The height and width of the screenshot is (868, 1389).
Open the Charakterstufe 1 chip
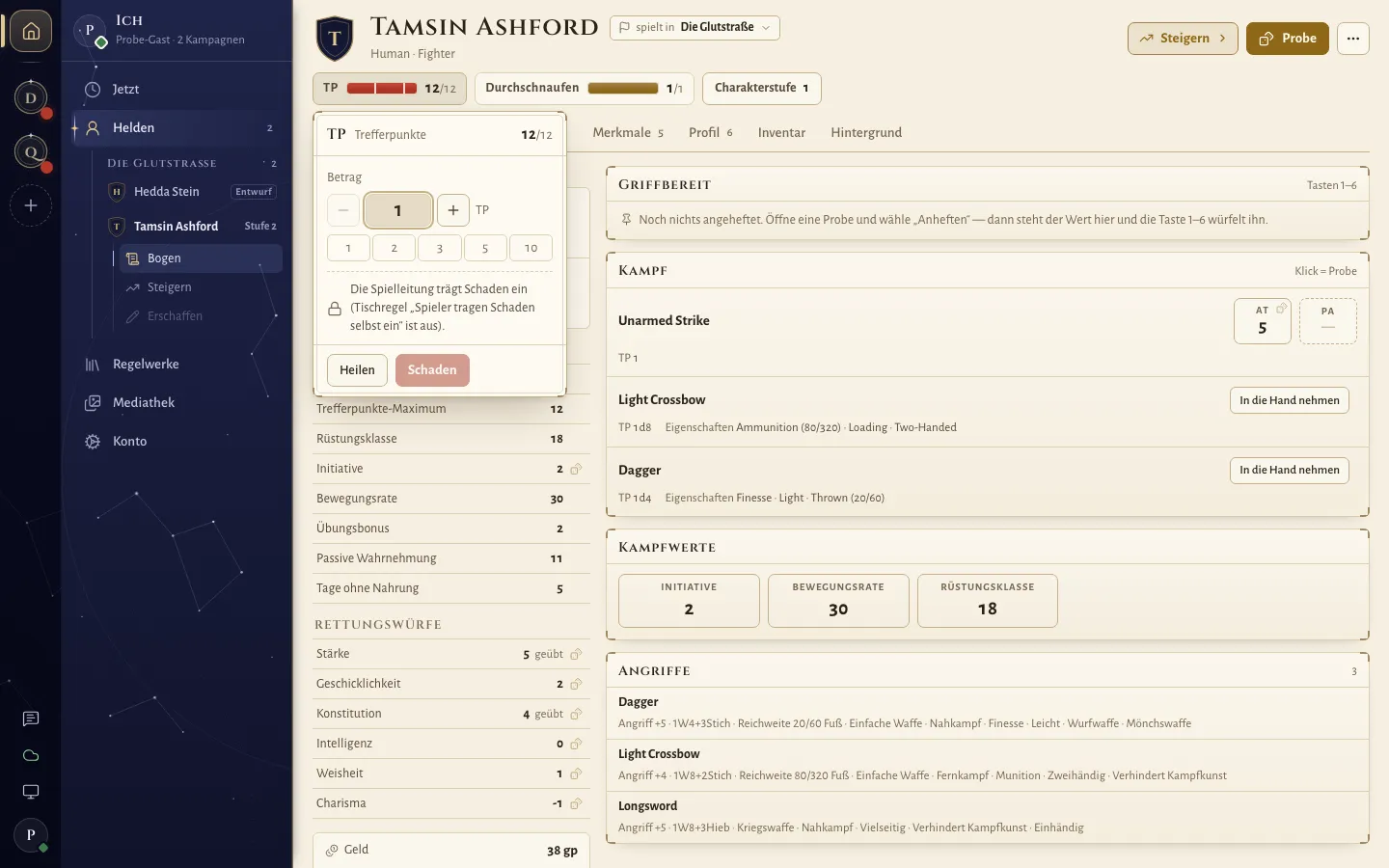pos(761,88)
